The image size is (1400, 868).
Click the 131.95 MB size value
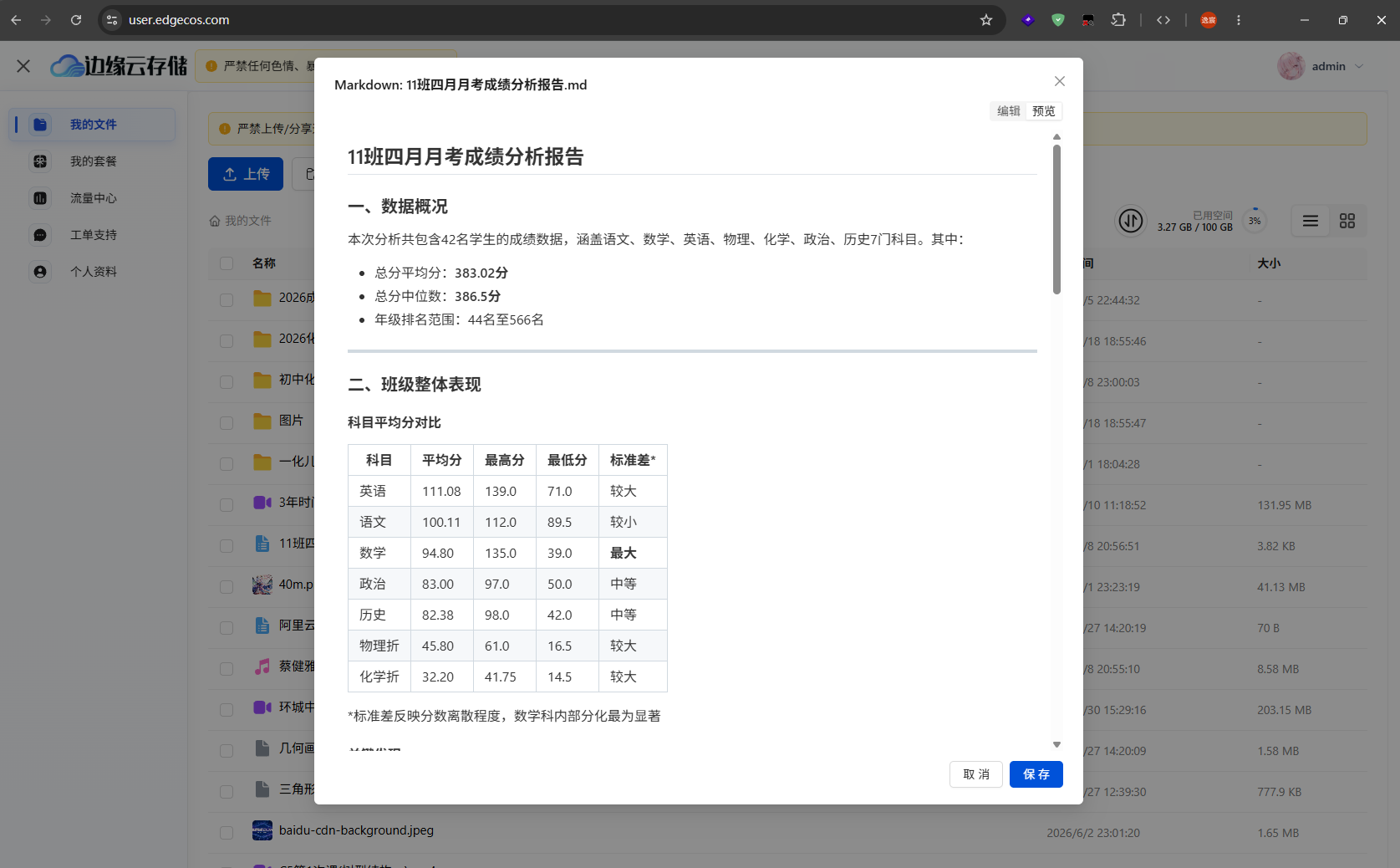pyautogui.click(x=1284, y=505)
